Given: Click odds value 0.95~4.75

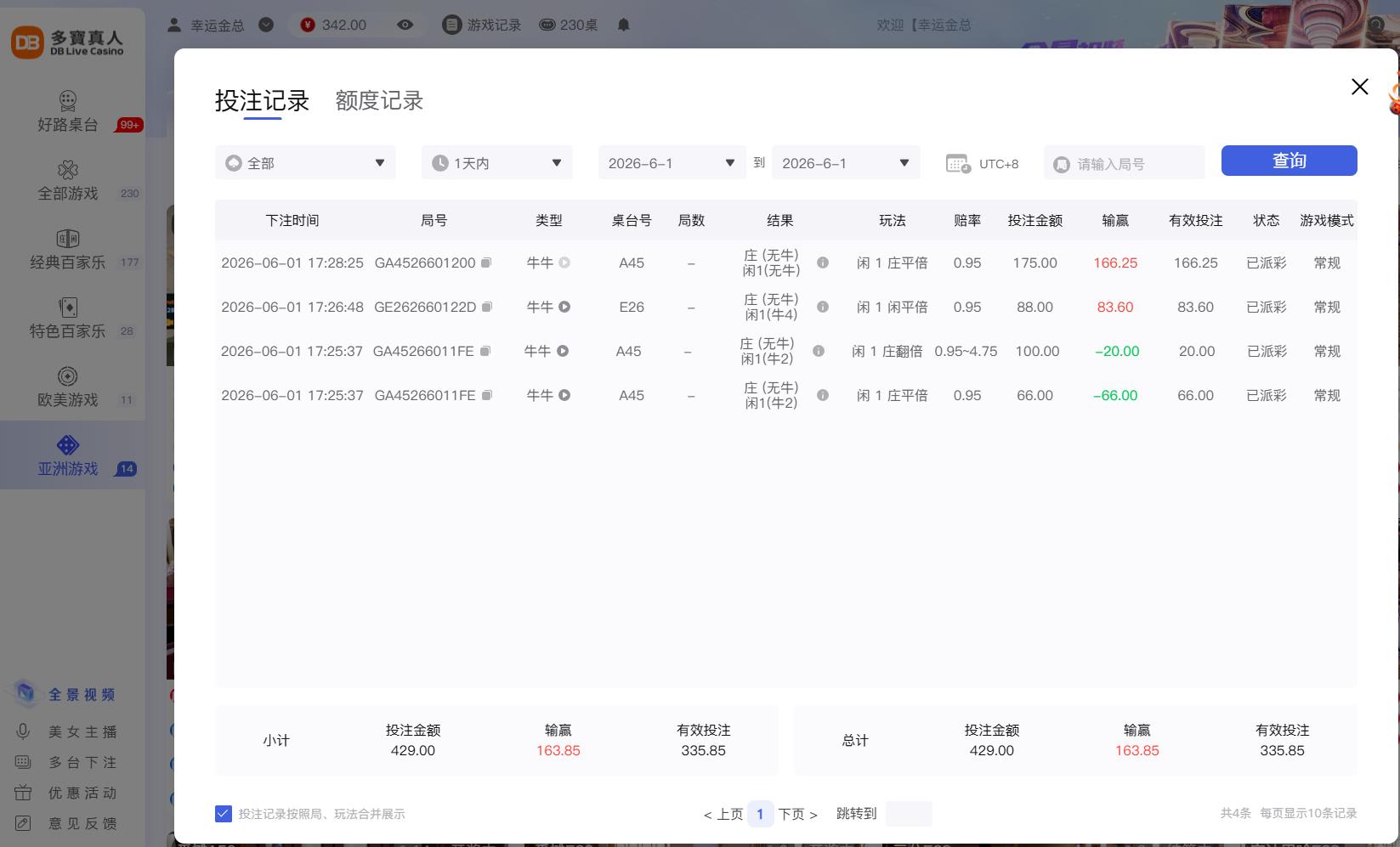Looking at the screenshot, I should pyautogui.click(x=966, y=351).
